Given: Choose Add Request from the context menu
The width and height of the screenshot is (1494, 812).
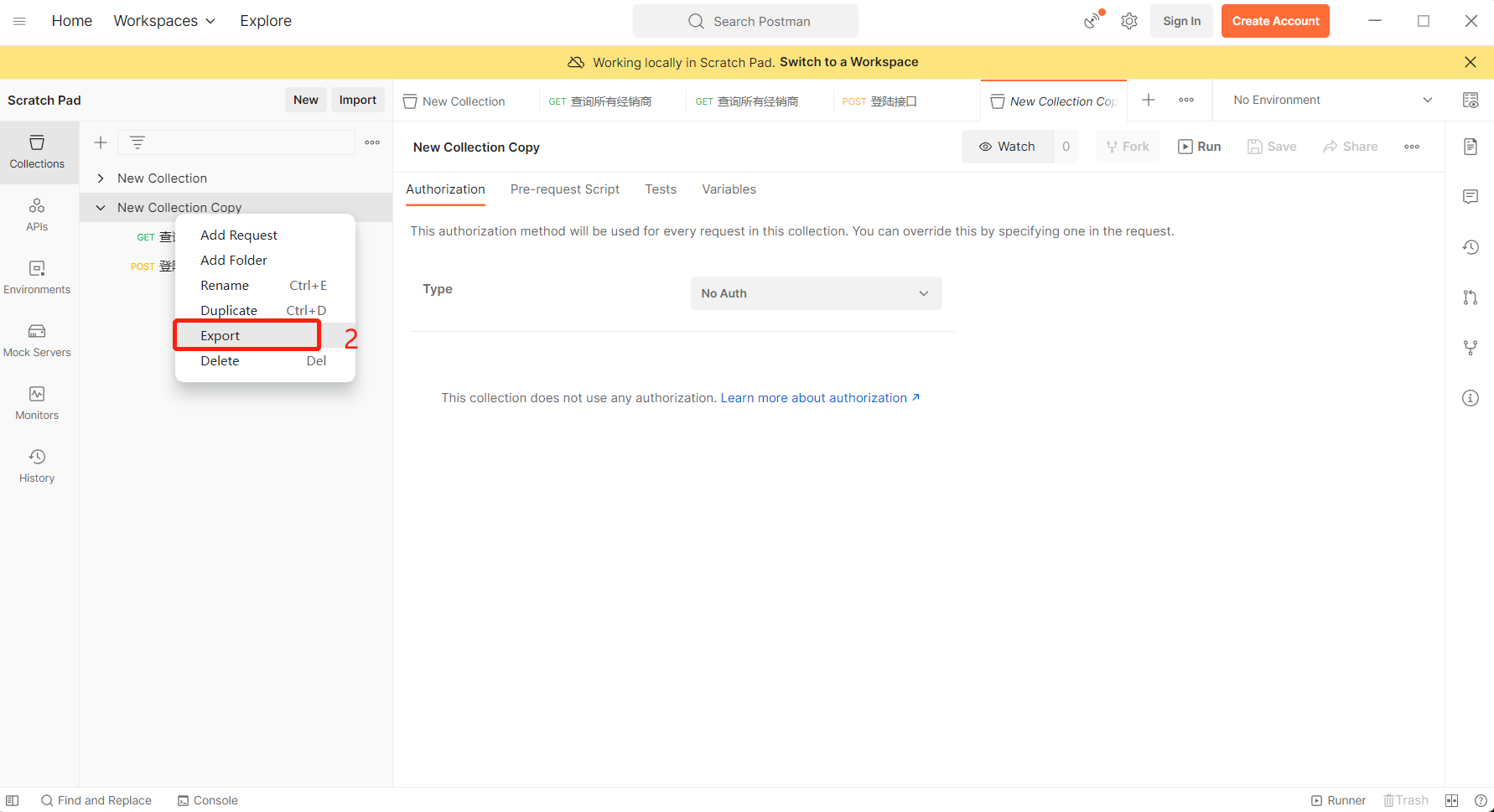Looking at the screenshot, I should tap(265, 235).
